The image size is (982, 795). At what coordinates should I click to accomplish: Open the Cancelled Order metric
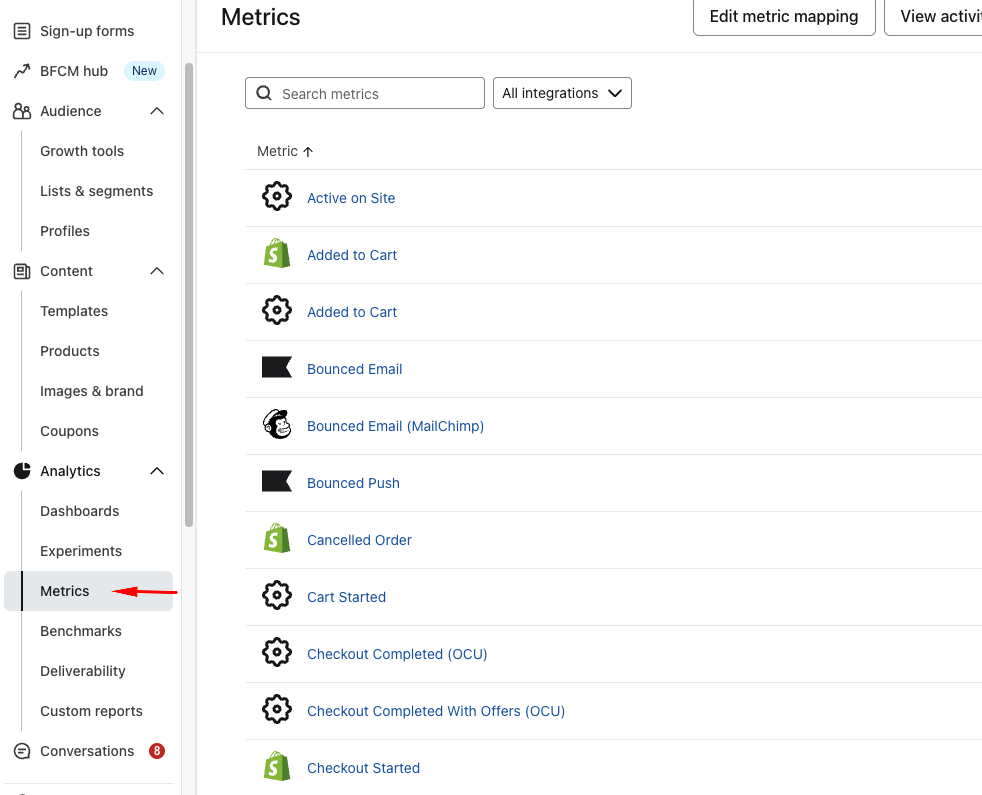point(359,540)
